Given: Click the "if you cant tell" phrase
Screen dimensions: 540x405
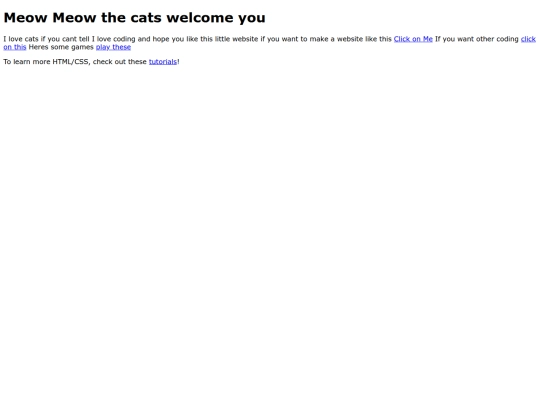Looking at the screenshot, I should [65, 39].
